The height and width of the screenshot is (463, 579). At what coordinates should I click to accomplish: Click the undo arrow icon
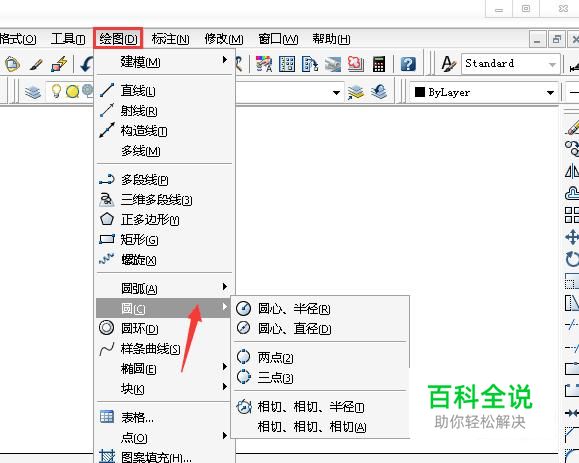pyautogui.click(x=86, y=64)
